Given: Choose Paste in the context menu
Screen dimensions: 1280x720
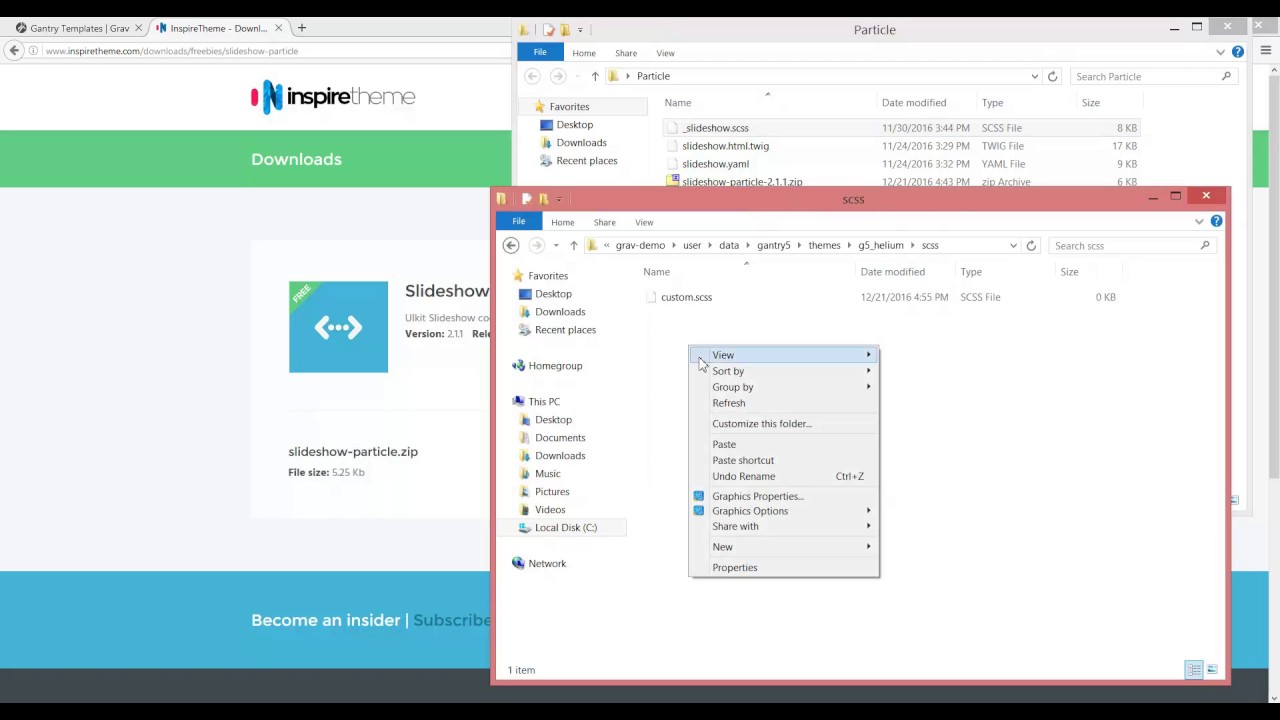Looking at the screenshot, I should 784,444.
